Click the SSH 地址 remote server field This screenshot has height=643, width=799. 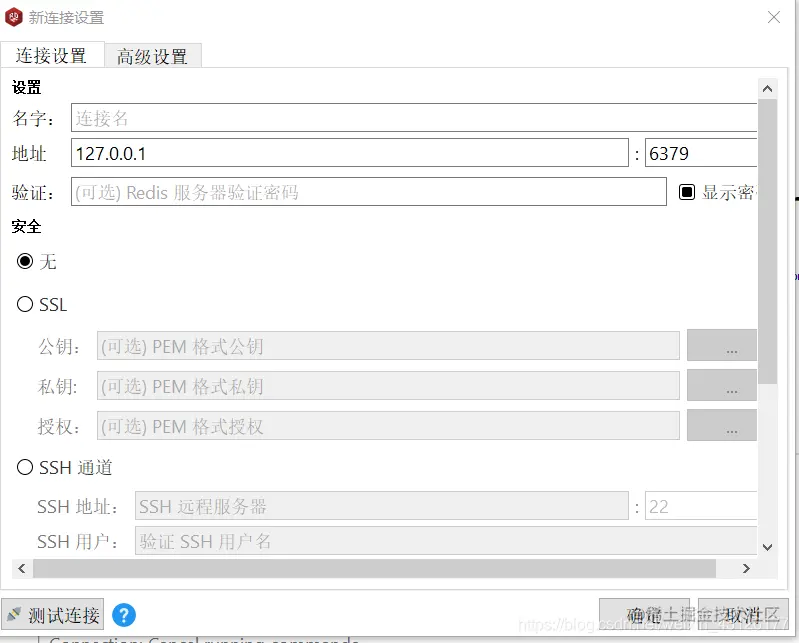382,506
